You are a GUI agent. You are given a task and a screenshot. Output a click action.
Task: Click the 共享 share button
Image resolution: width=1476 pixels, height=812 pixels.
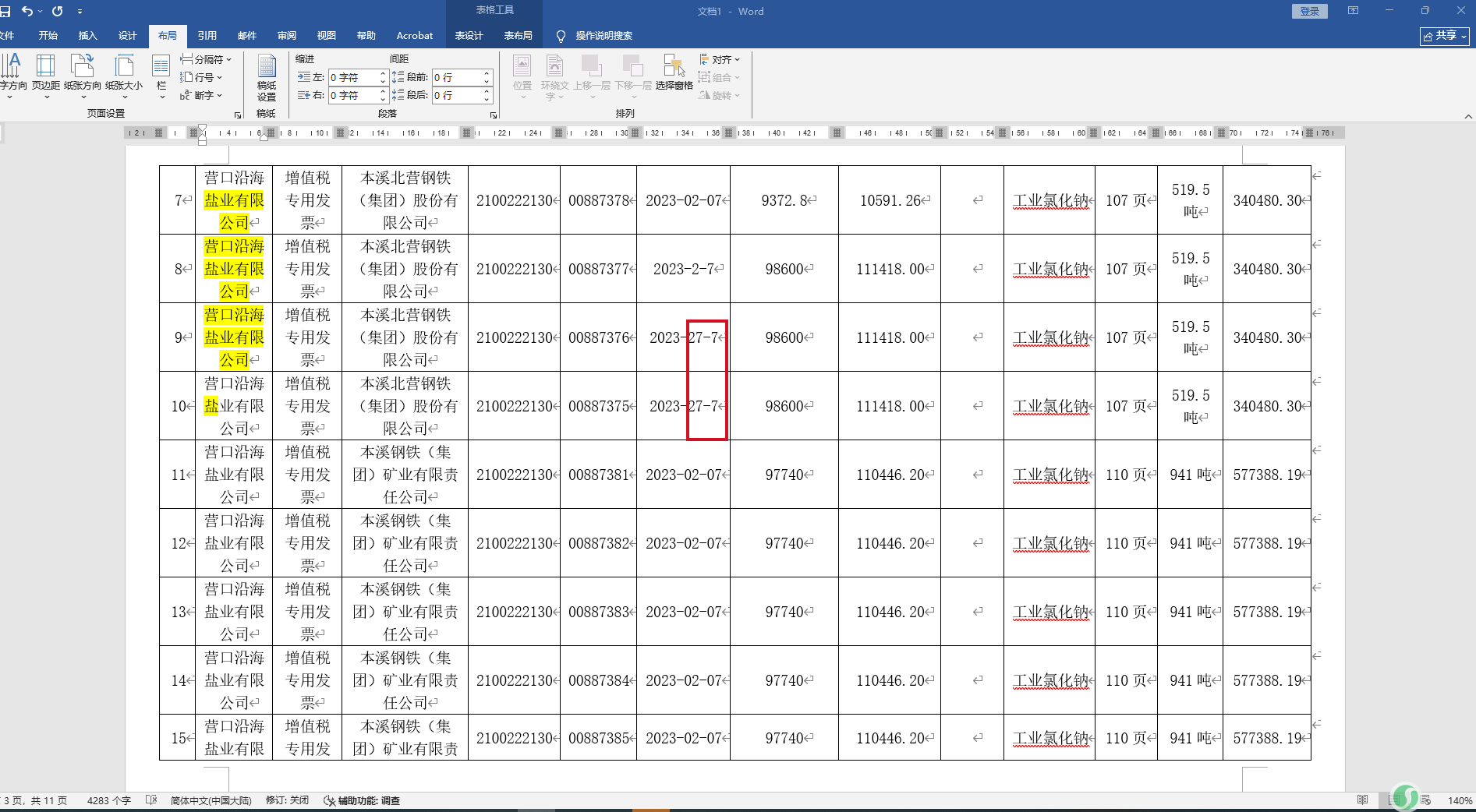coord(1444,36)
